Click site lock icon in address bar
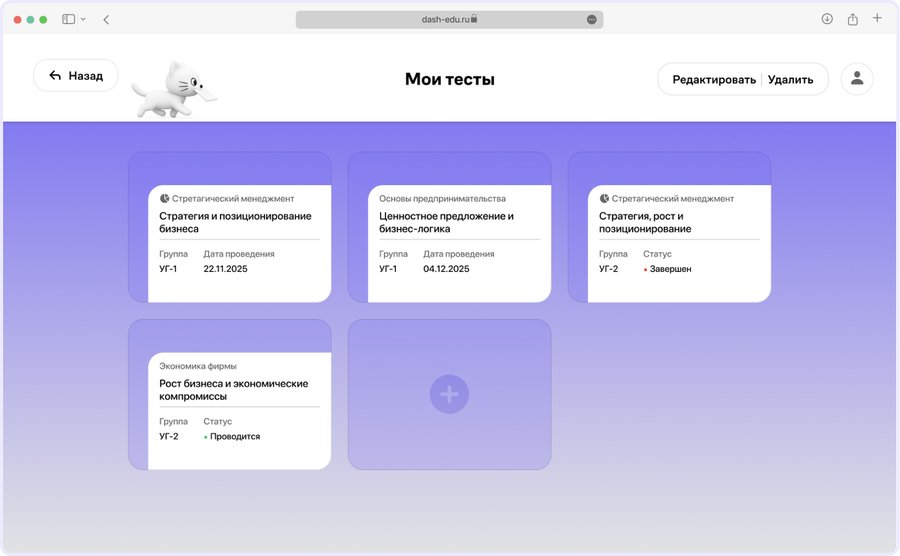 [x=474, y=19]
